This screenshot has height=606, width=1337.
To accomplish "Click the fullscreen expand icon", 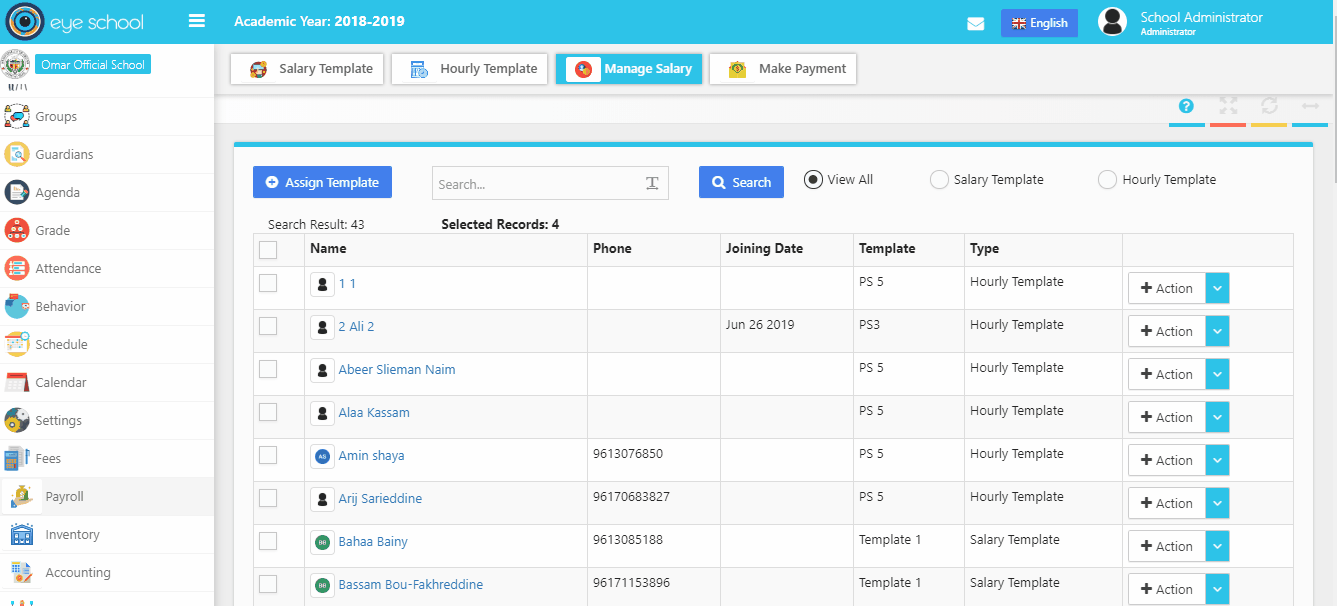I will tap(1228, 106).
